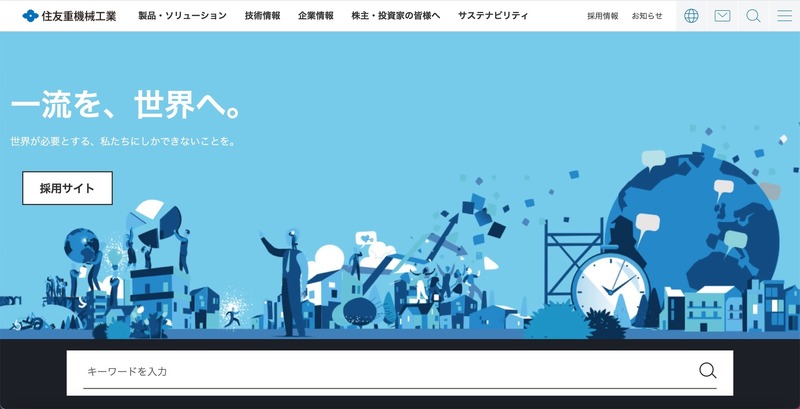This screenshot has width=800, height=409.
Task: Open the 株主・投資家の皆様へ menu
Action: [x=396, y=16]
